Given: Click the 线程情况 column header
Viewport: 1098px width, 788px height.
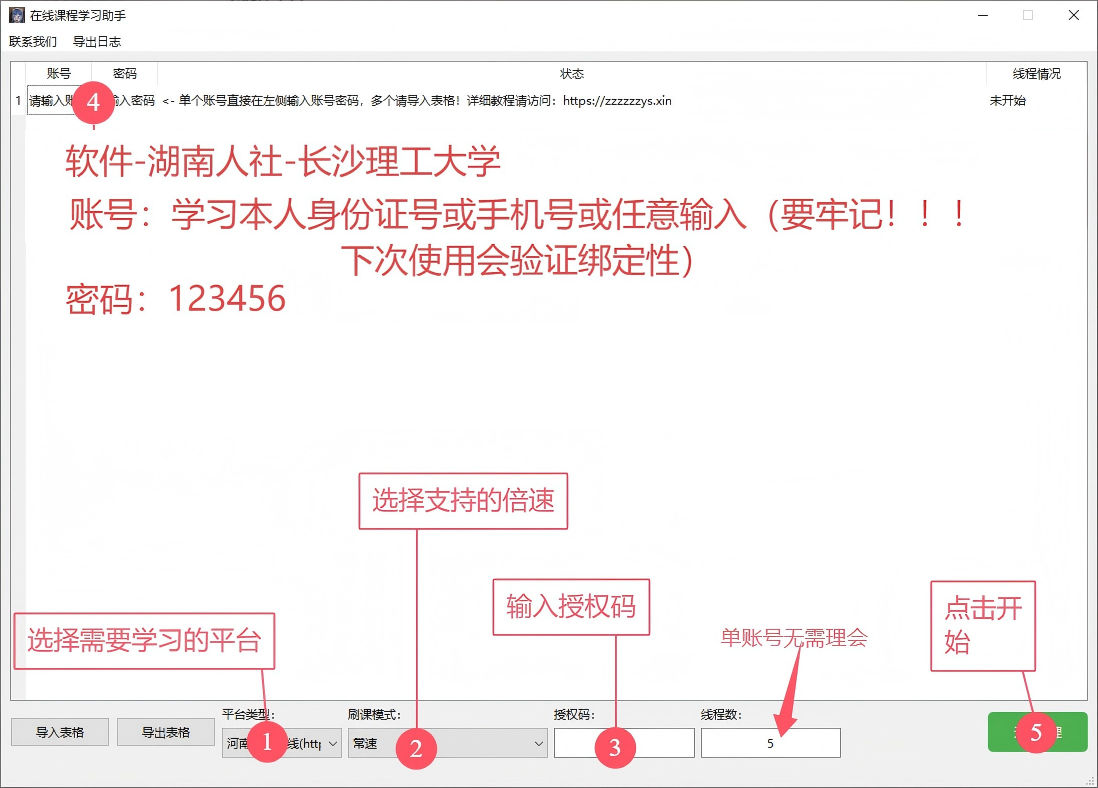Looking at the screenshot, I should coord(1036,74).
